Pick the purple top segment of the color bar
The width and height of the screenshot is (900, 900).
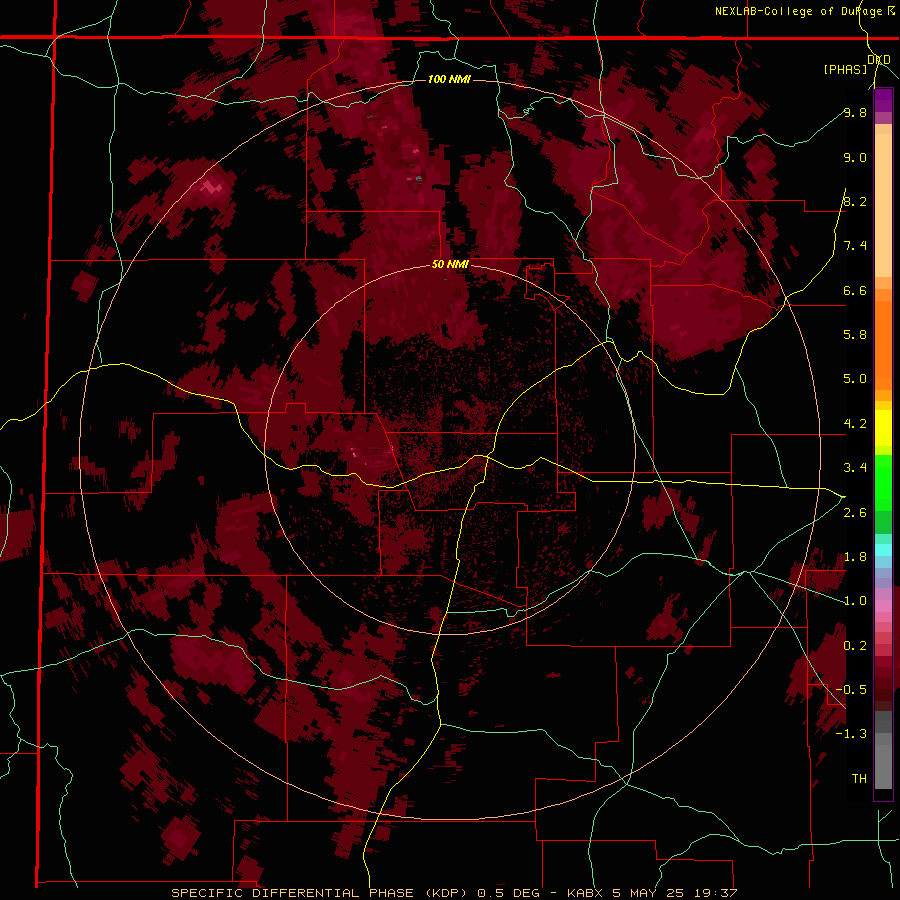pyautogui.click(x=883, y=99)
